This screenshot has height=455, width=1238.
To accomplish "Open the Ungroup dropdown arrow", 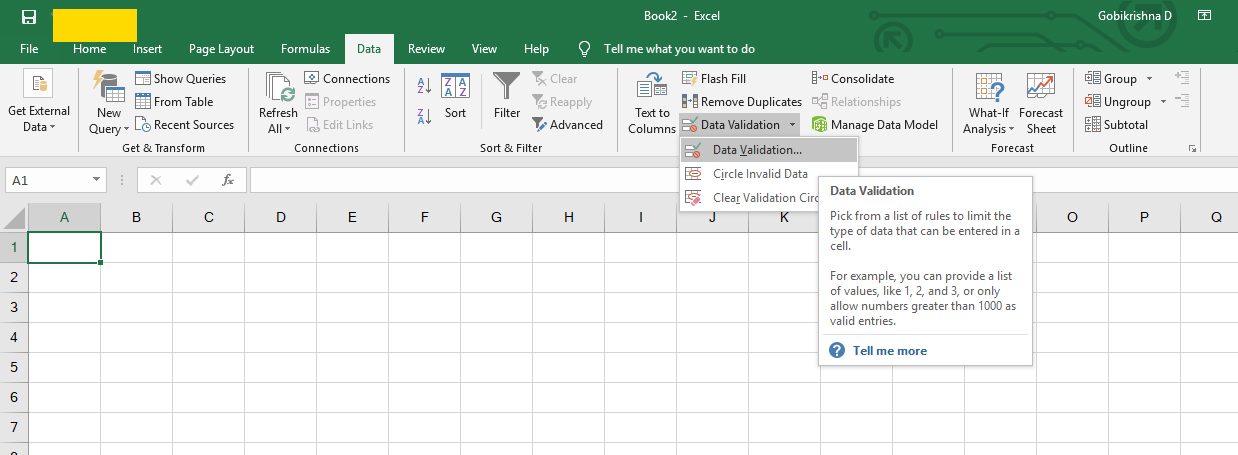I will coord(1162,101).
